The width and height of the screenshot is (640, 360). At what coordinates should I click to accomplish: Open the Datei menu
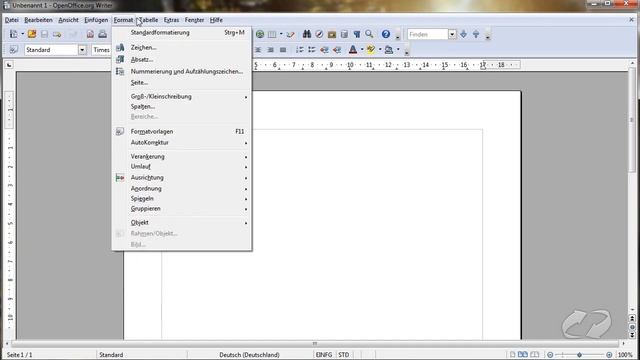pyautogui.click(x=11, y=20)
